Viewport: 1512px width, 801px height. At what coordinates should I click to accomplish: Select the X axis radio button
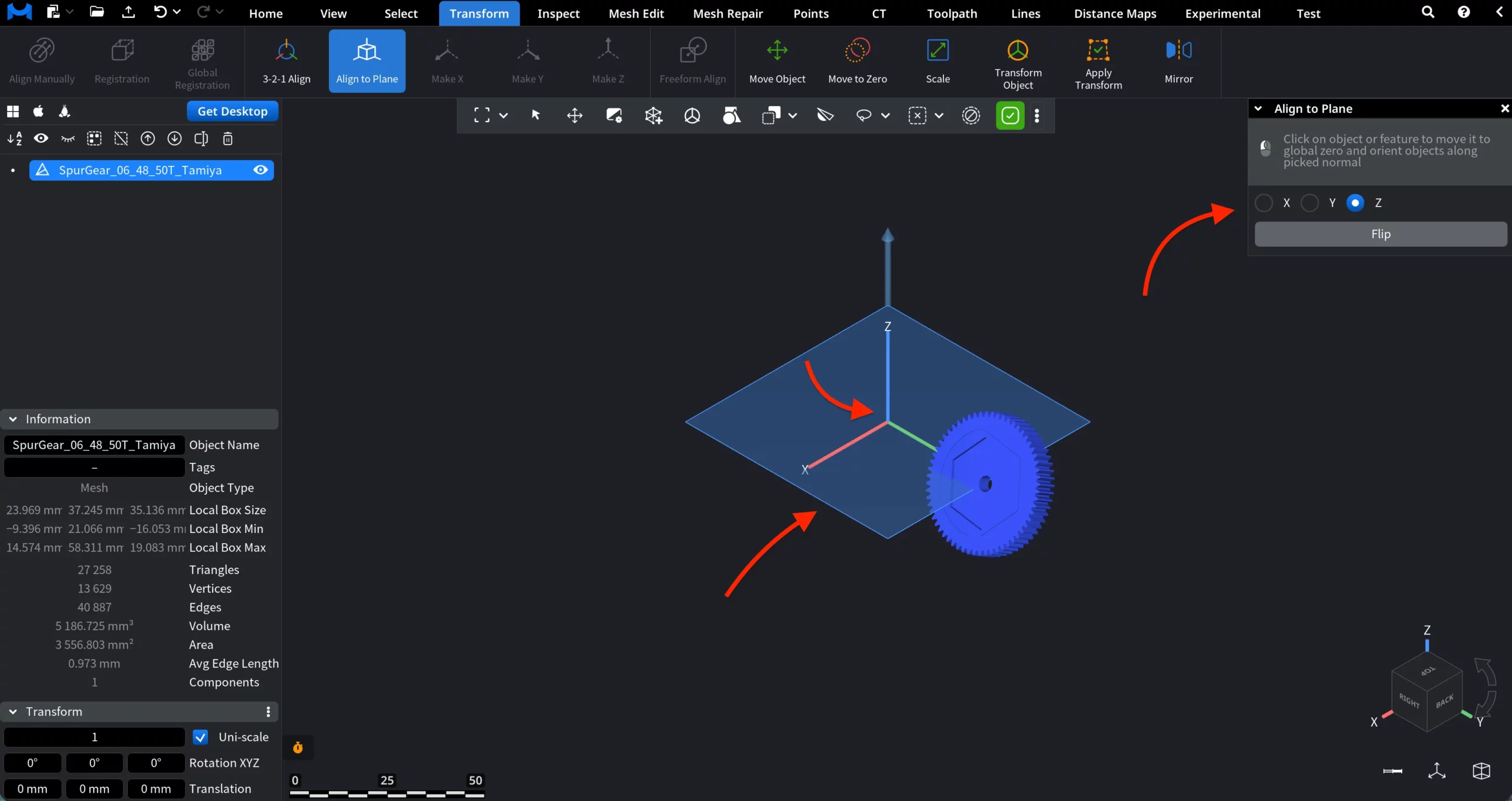(x=1263, y=203)
